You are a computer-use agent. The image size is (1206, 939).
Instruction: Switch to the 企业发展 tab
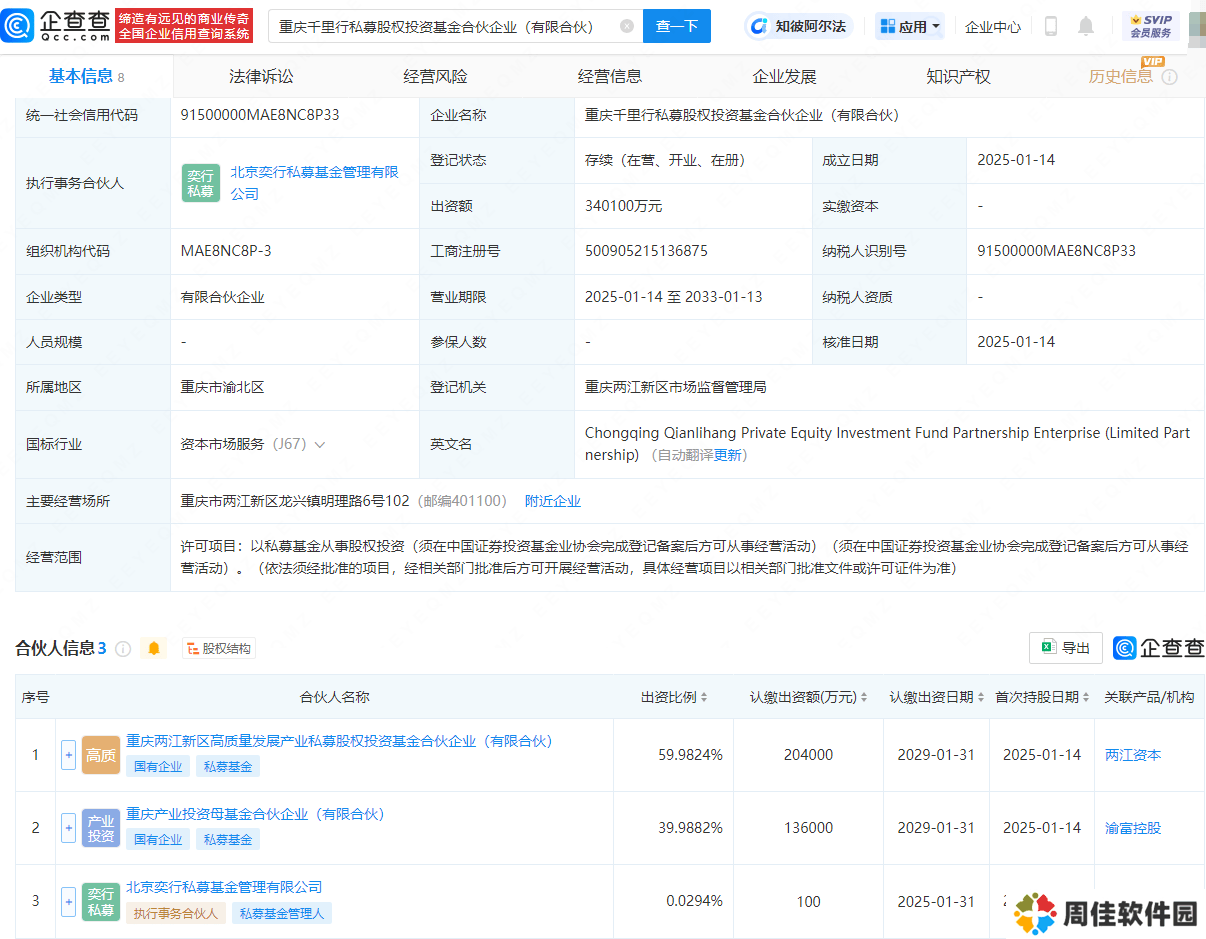(784, 76)
